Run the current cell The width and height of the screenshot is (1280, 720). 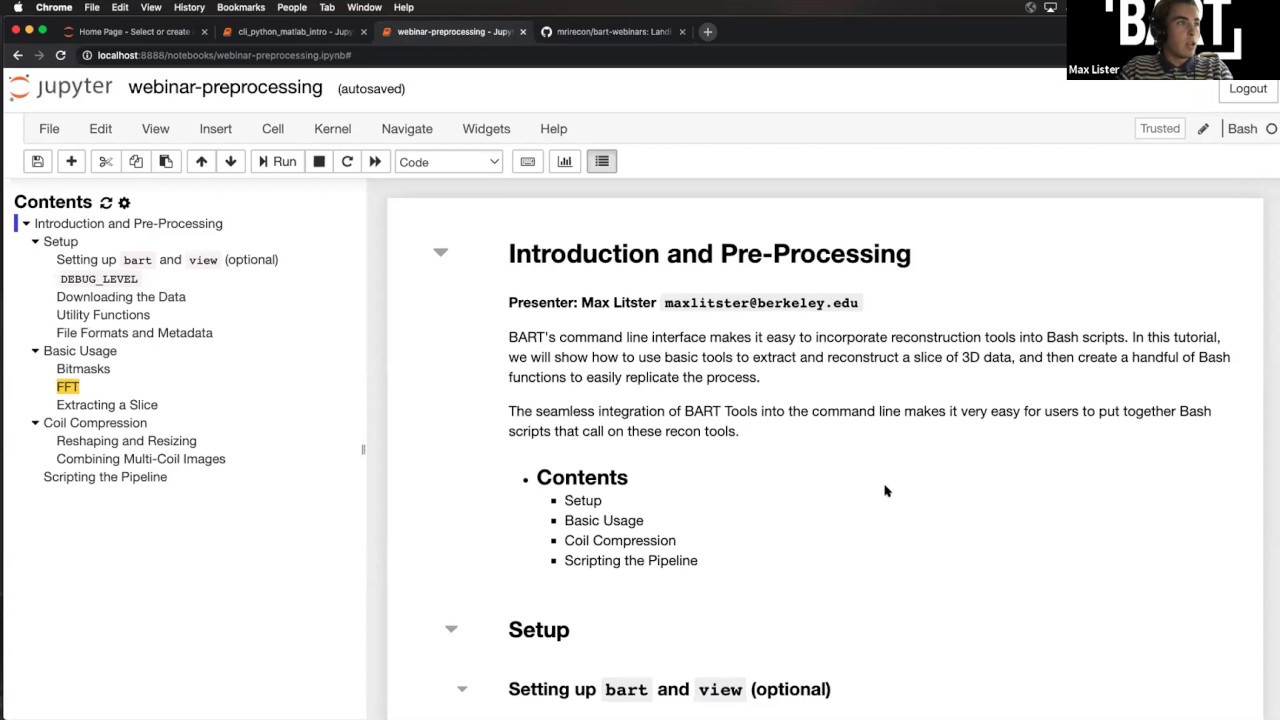(x=277, y=162)
